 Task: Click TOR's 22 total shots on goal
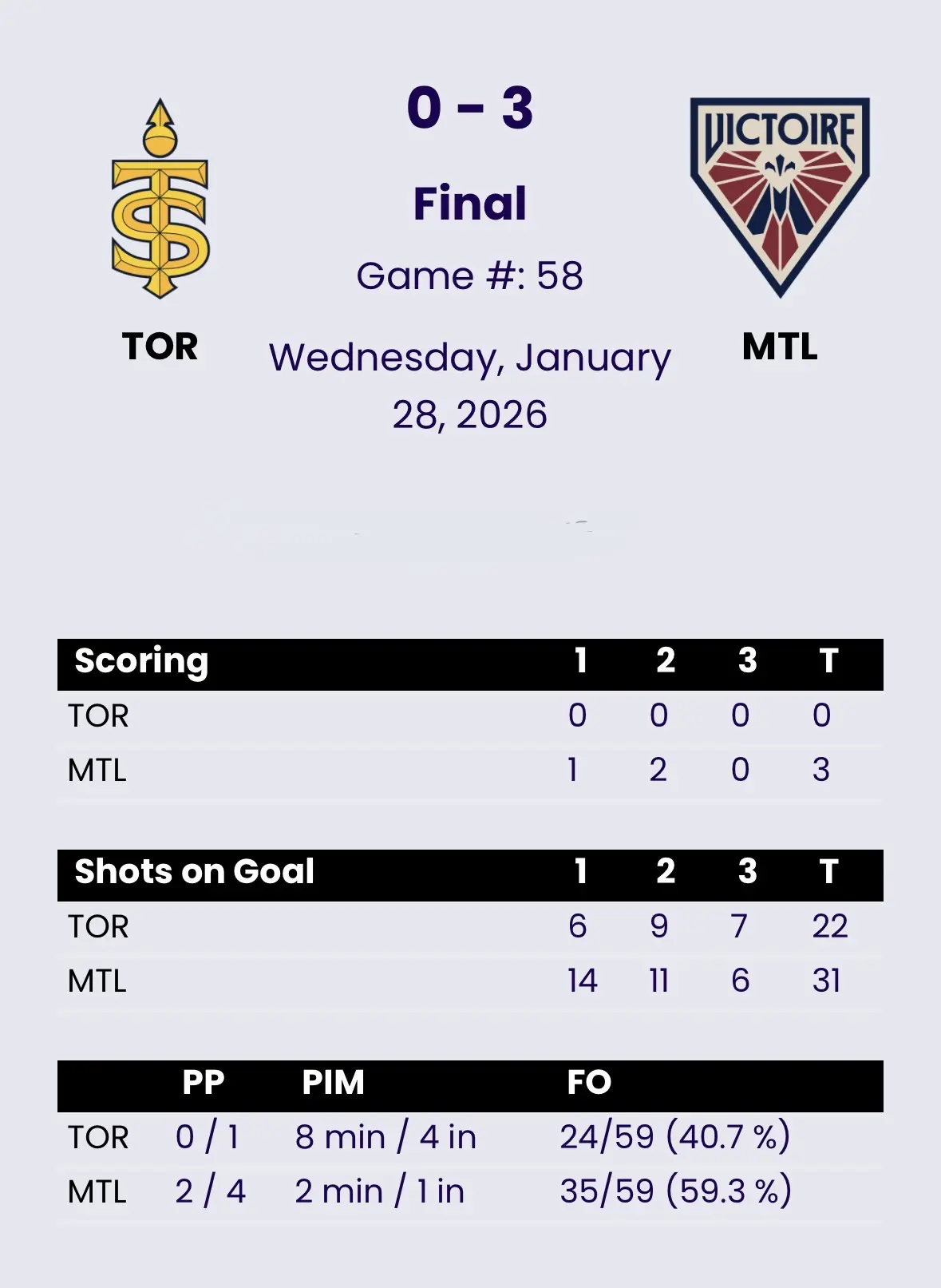tap(829, 926)
